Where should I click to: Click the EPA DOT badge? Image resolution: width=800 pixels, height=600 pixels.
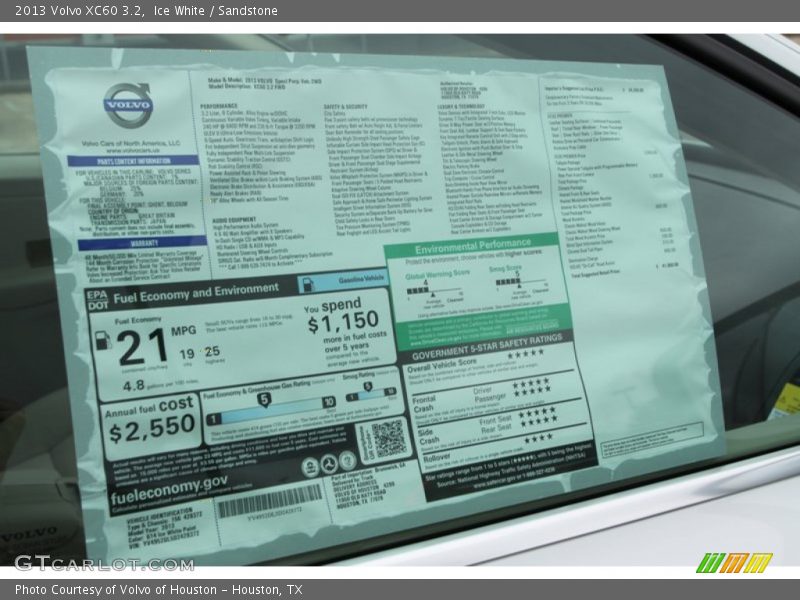coord(96,298)
